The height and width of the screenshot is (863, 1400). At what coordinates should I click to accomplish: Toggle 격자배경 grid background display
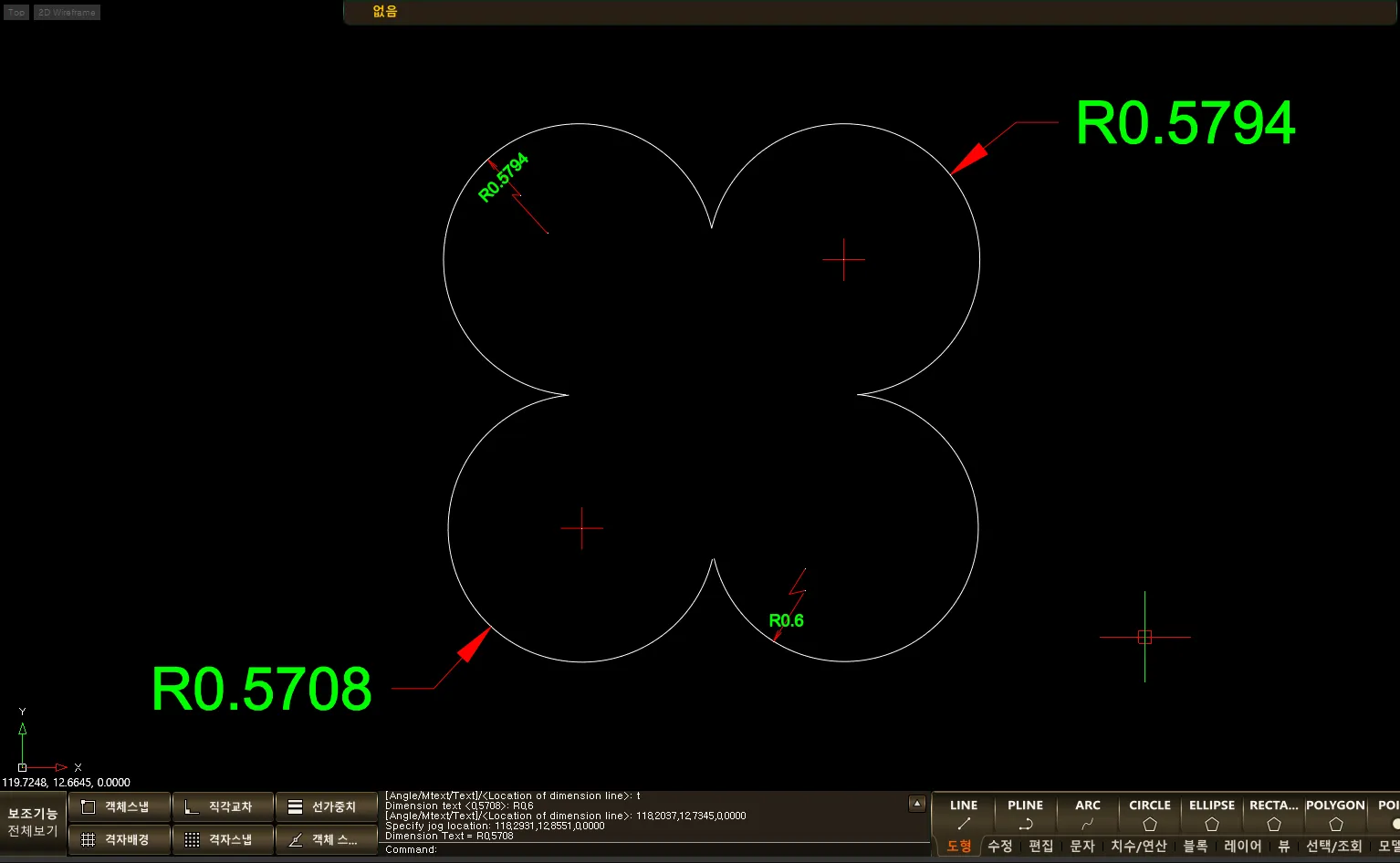tap(120, 840)
